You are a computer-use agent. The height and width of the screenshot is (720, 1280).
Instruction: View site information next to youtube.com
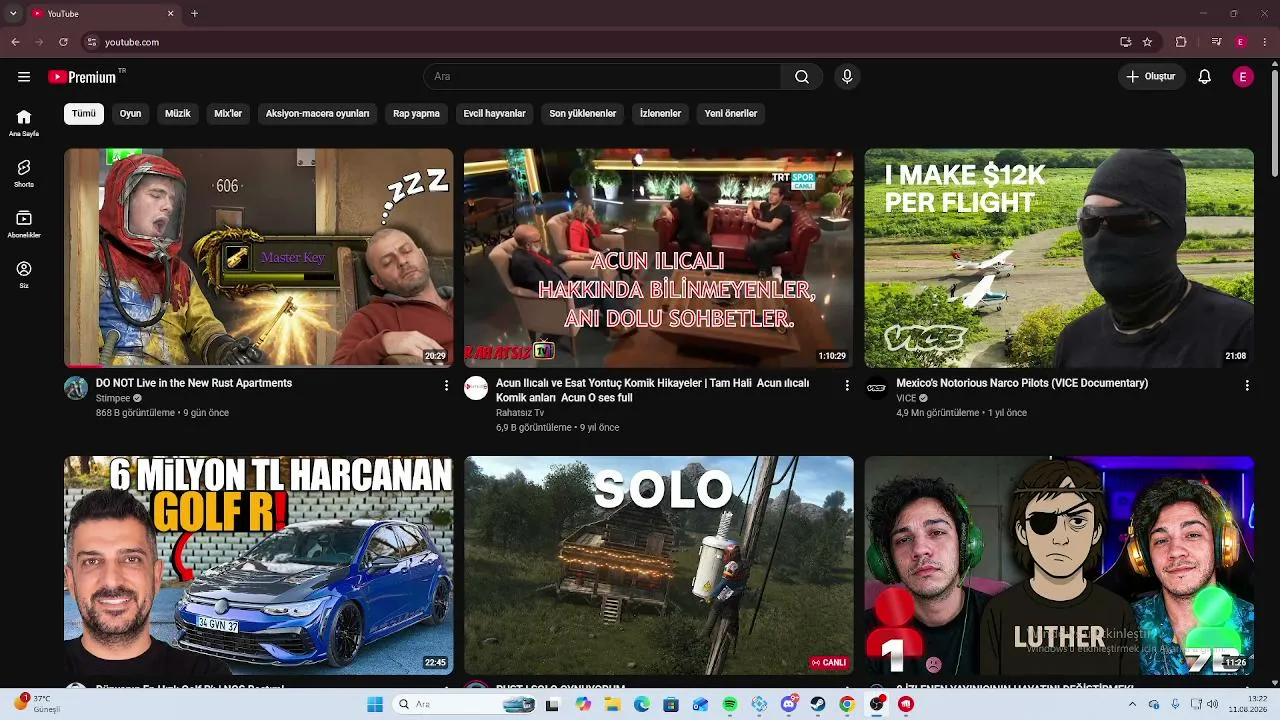pos(92,42)
